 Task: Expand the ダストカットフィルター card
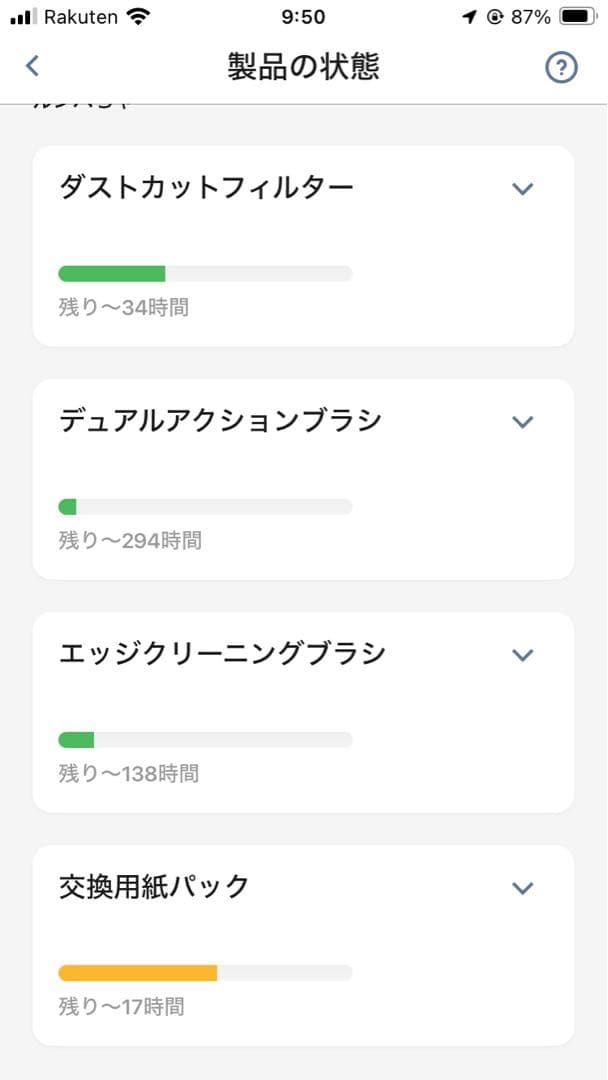(x=521, y=188)
